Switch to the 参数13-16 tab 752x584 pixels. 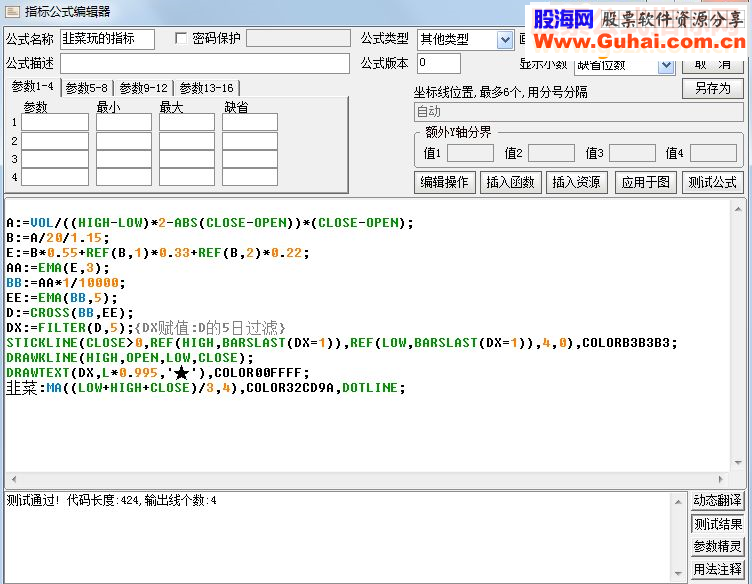pos(207,88)
